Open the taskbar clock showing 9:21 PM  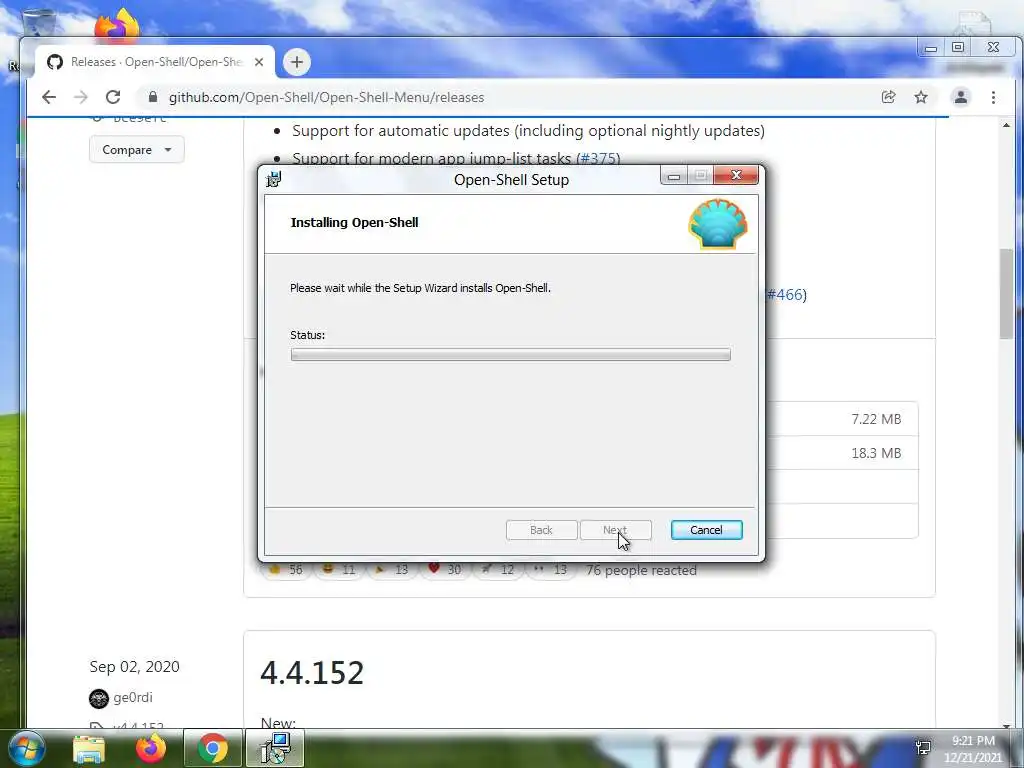(x=972, y=749)
